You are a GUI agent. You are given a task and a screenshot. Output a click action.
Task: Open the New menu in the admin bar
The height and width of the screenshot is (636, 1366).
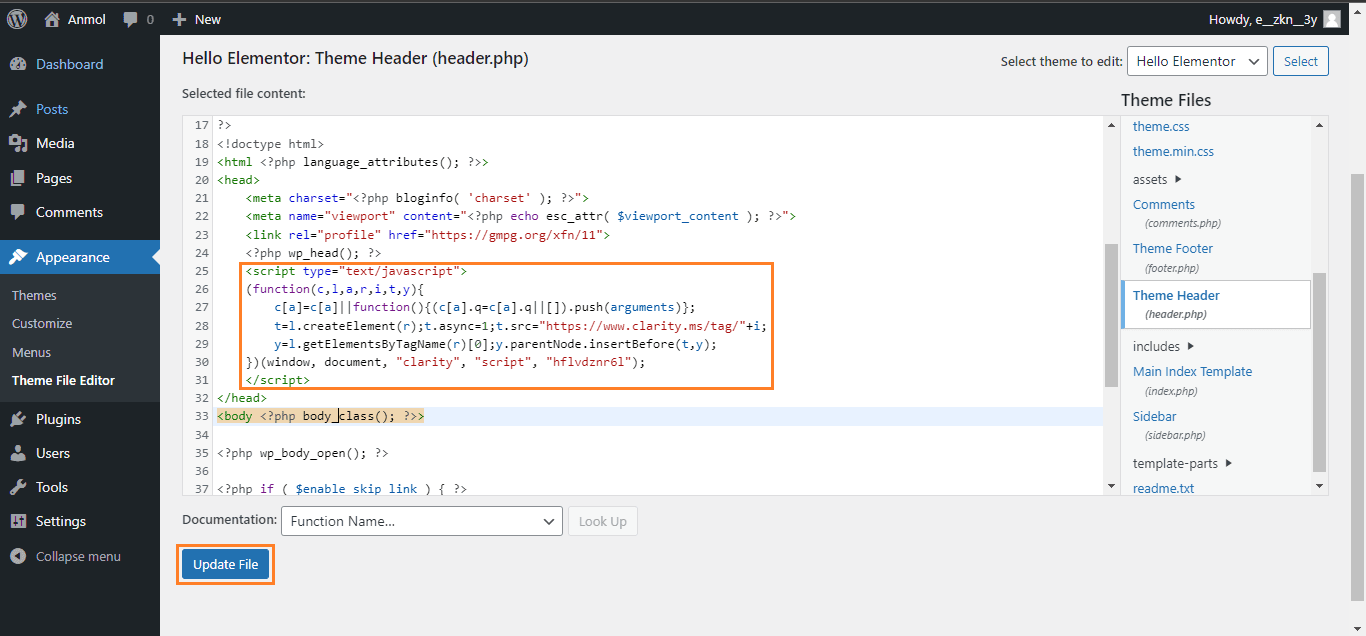click(196, 18)
